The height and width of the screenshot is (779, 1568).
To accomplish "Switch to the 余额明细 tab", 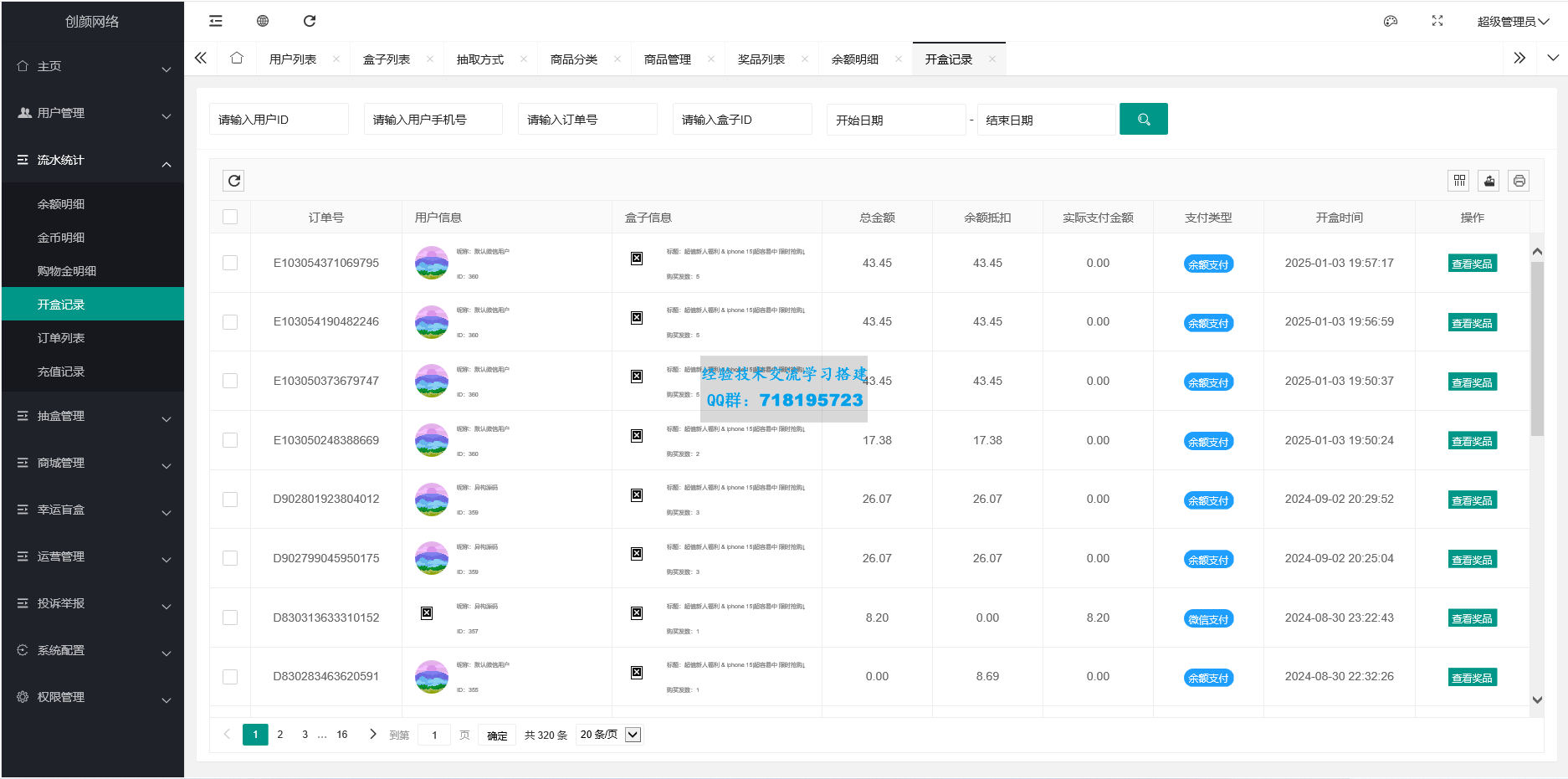I will click(855, 59).
